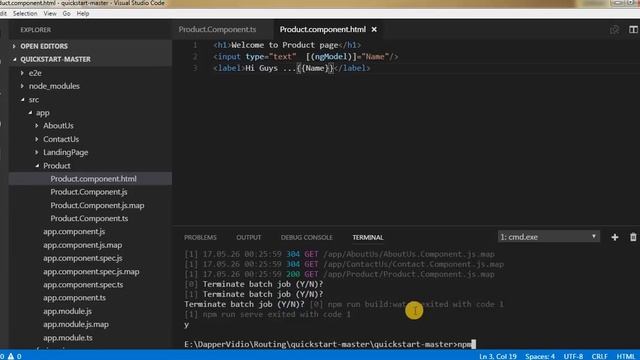
Task: Click code line 3 with label element
Action: click(292, 68)
